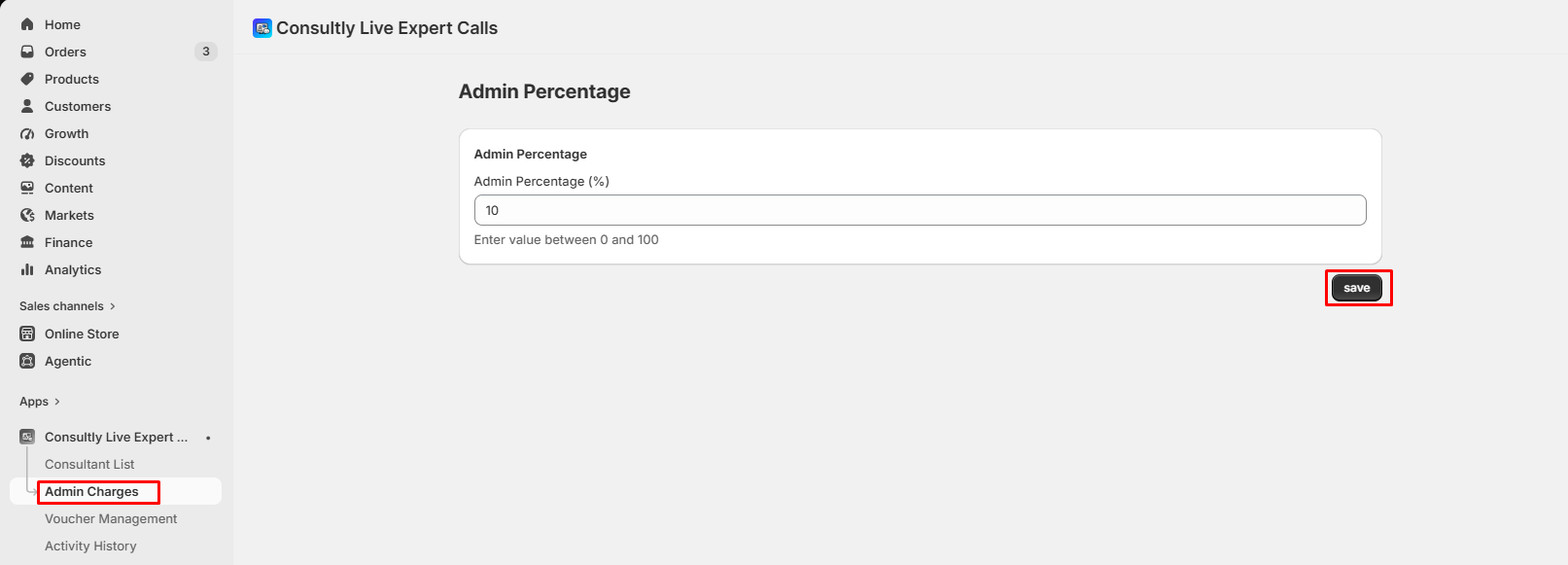Click the Online Store storefront icon
Viewport: 1568px width, 565px height.
coord(27,334)
